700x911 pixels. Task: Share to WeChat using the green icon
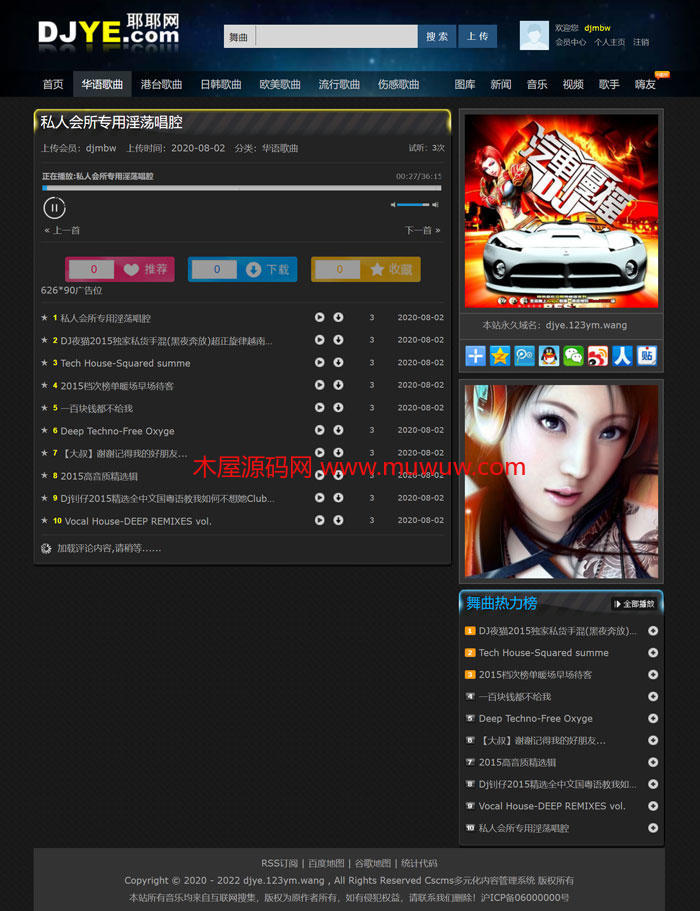[x=573, y=355]
